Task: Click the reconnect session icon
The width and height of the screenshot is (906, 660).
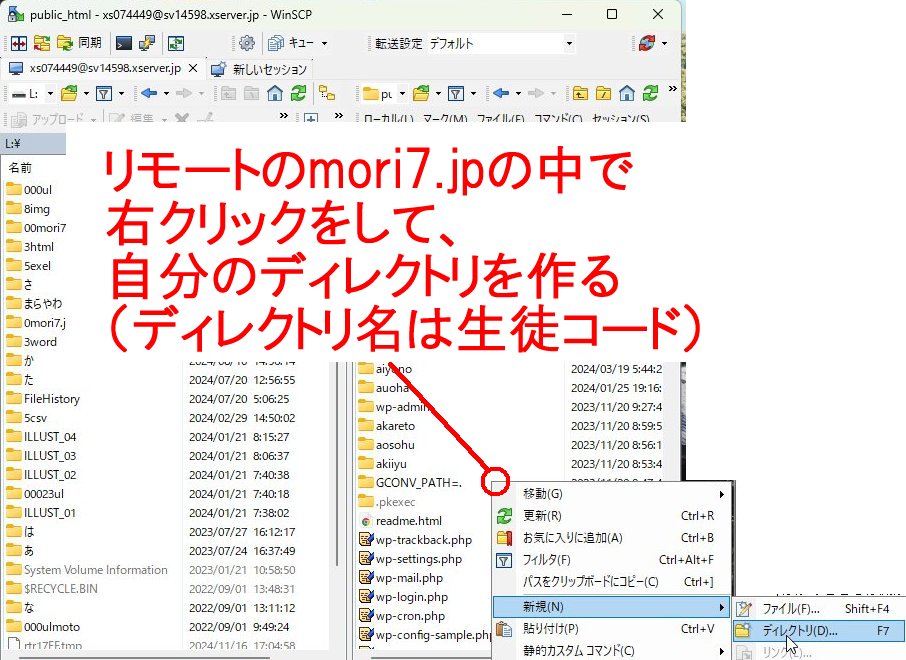Action: click(647, 43)
